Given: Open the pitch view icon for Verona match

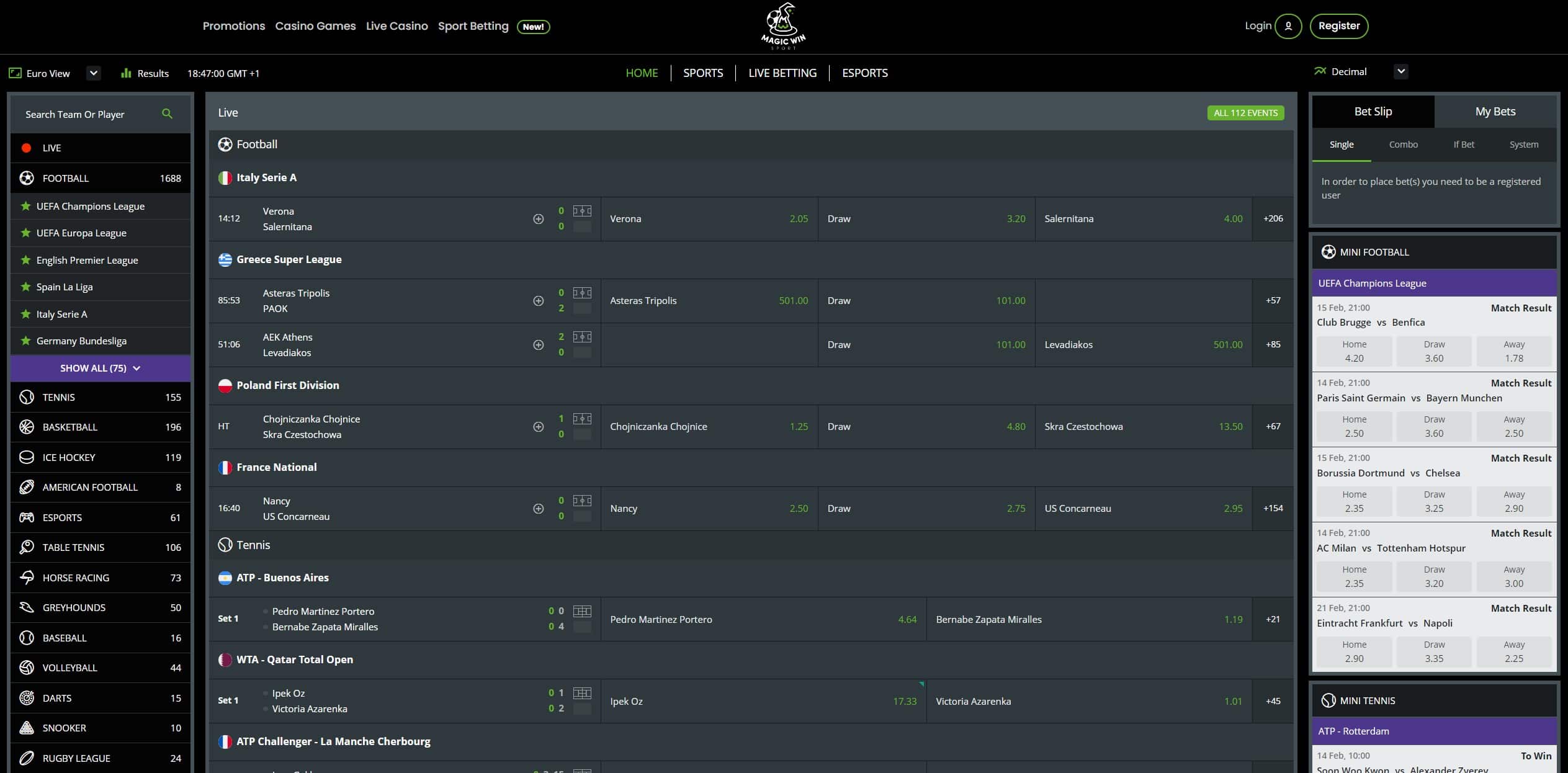Looking at the screenshot, I should point(582,211).
